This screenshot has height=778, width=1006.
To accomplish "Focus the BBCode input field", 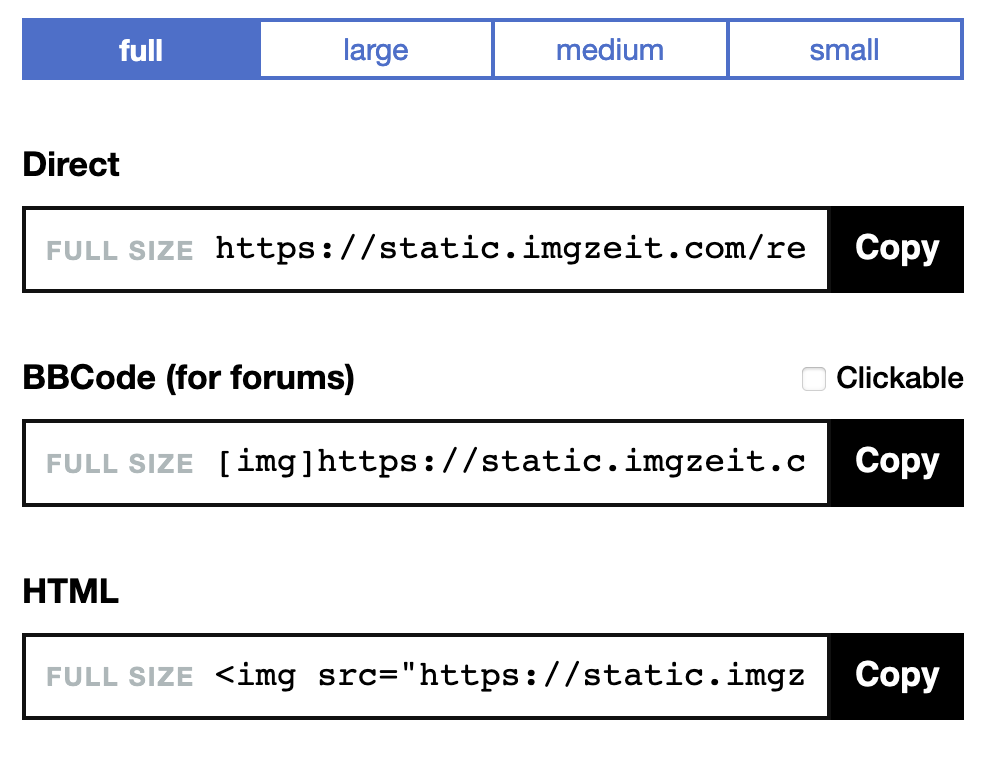I will [x=426, y=462].
